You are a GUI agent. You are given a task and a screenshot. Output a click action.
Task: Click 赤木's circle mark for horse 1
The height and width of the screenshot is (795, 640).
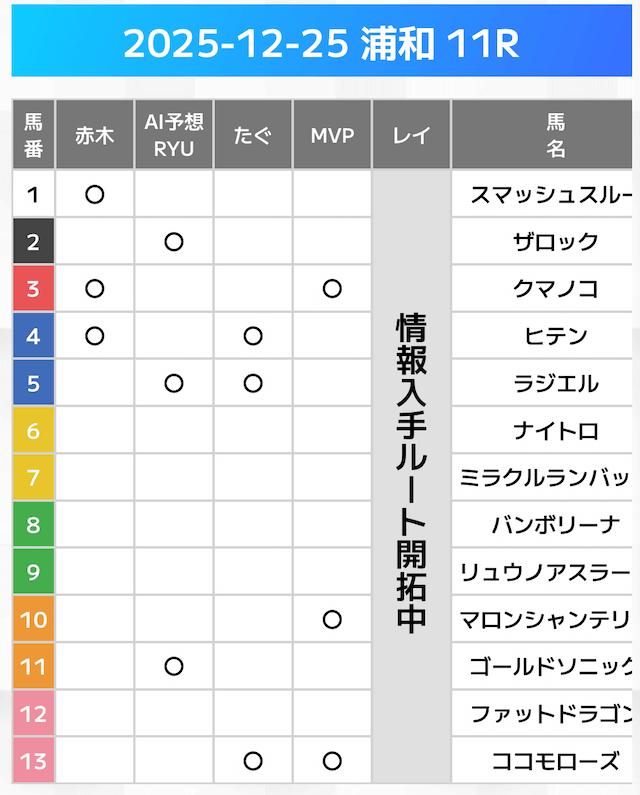pyautogui.click(x=95, y=194)
